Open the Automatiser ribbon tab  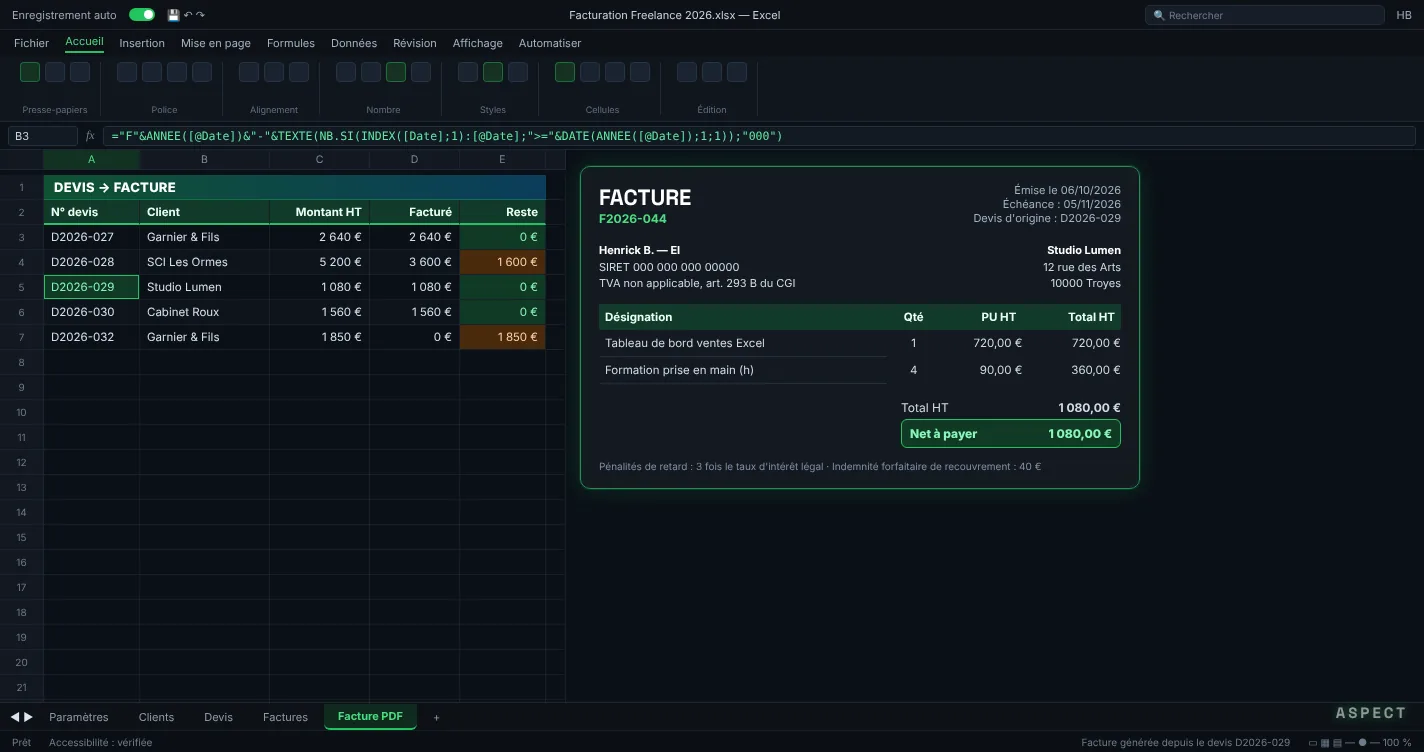[x=550, y=43]
